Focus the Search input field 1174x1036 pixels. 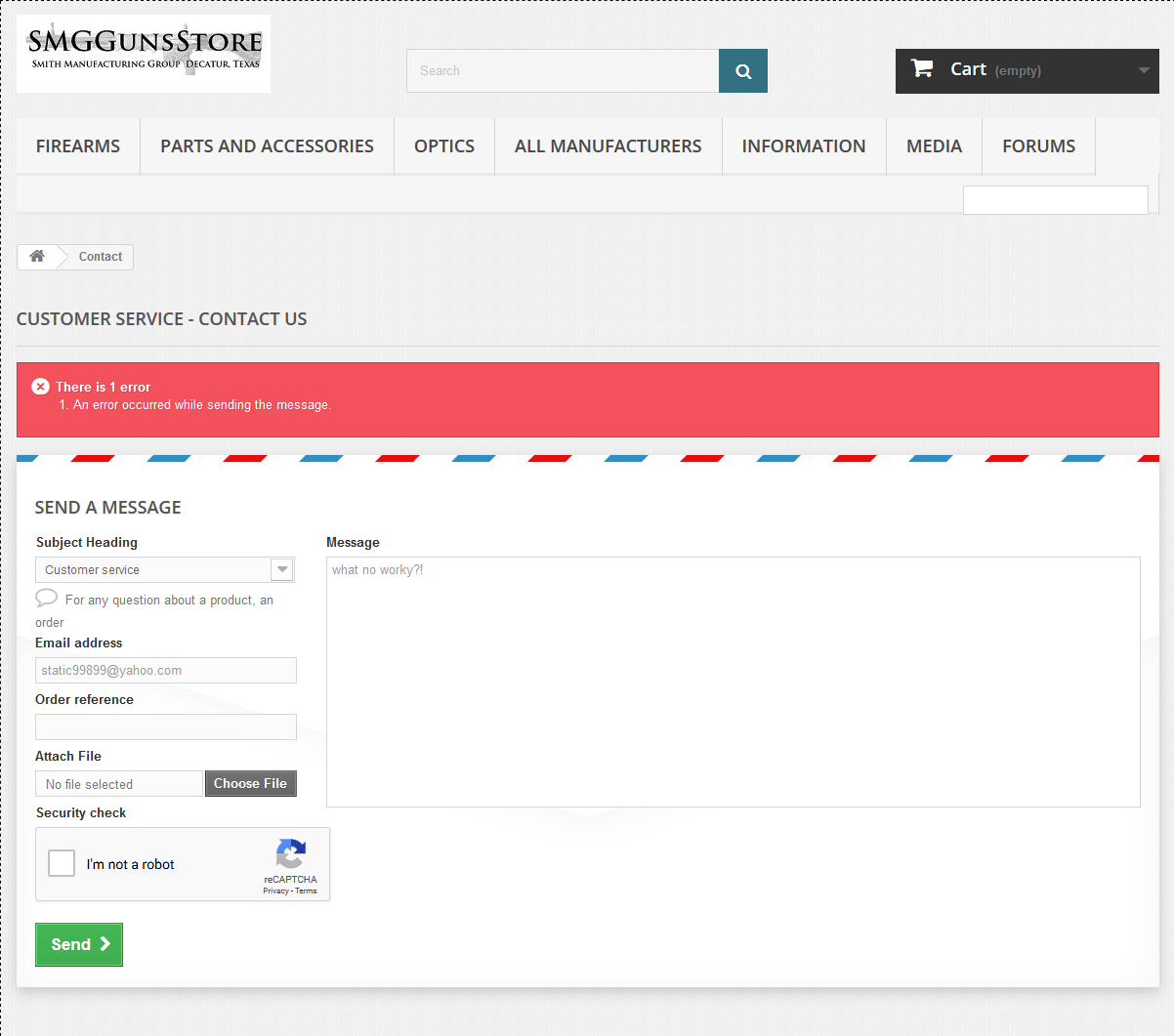563,71
